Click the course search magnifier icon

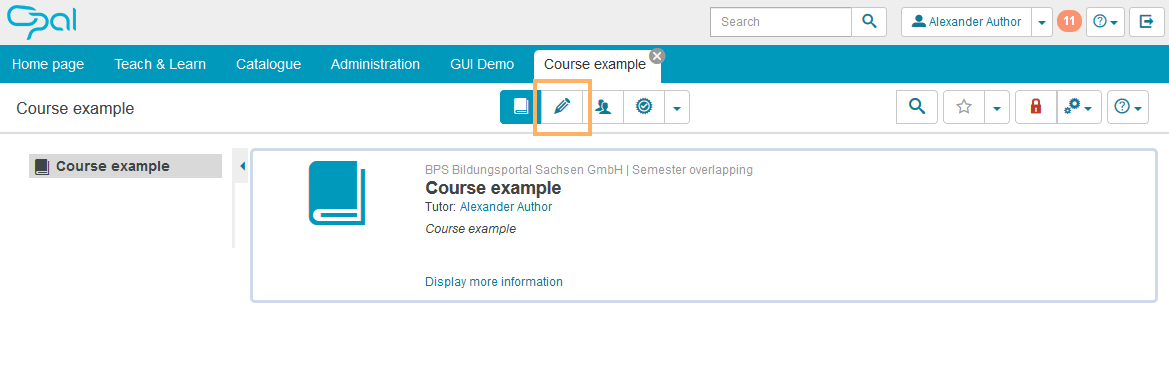(x=916, y=107)
